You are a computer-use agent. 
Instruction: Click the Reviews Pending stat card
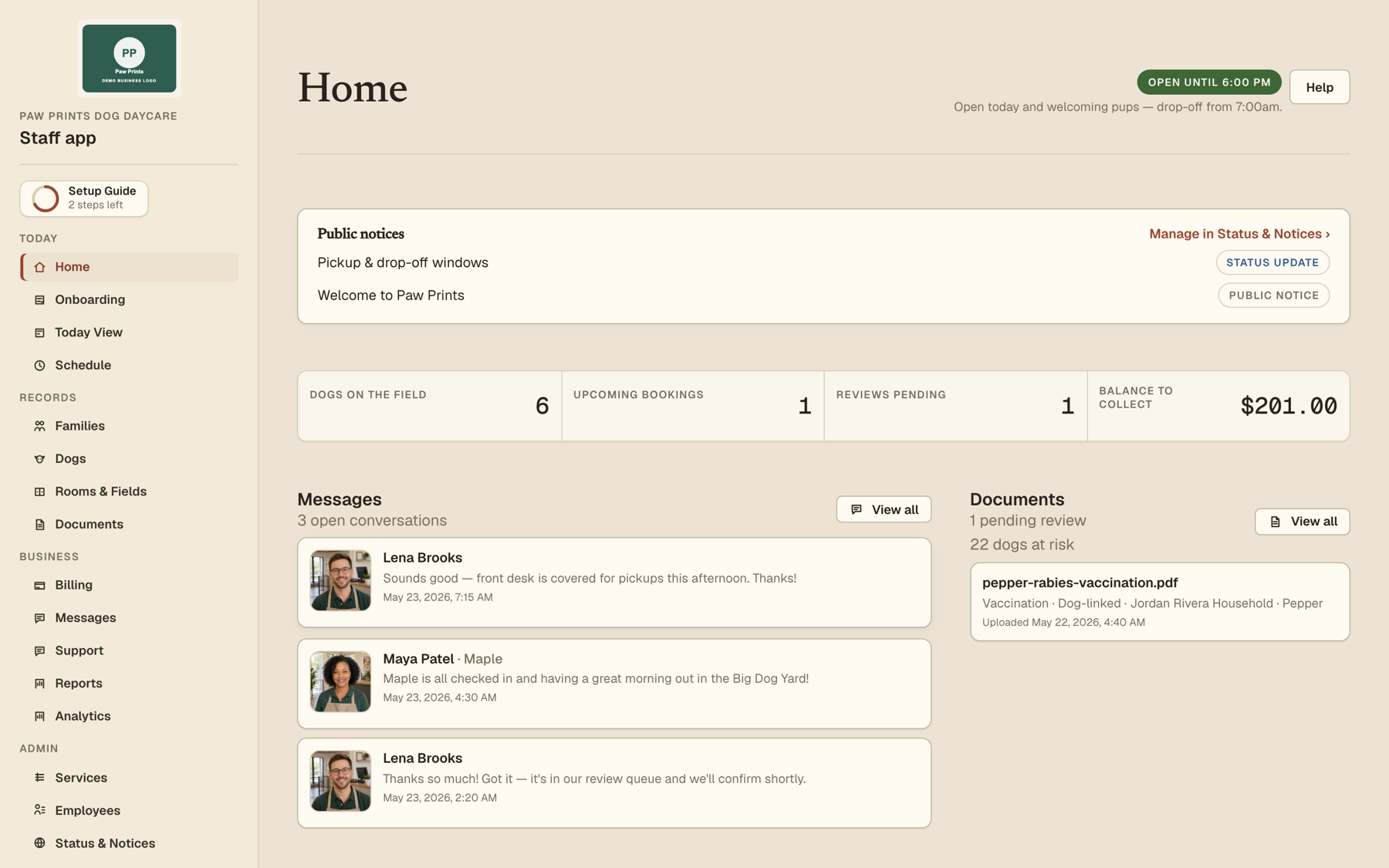pos(955,407)
